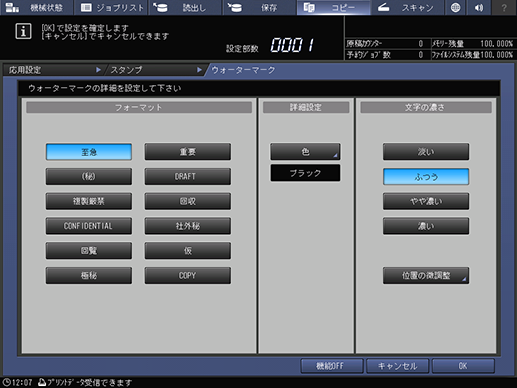
Task: Select the 回収 watermark format
Action: 188,201
